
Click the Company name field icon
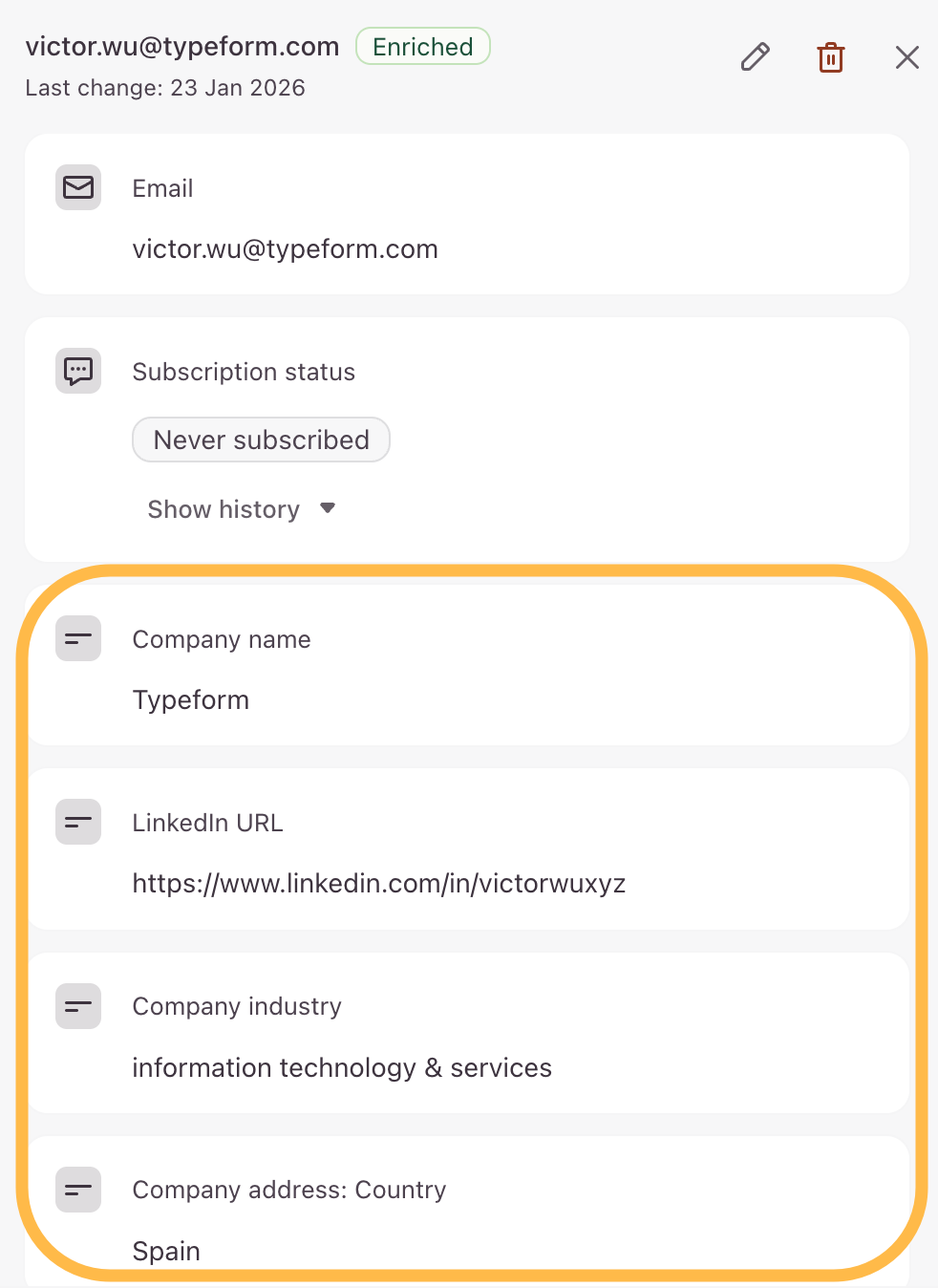pyautogui.click(x=78, y=638)
